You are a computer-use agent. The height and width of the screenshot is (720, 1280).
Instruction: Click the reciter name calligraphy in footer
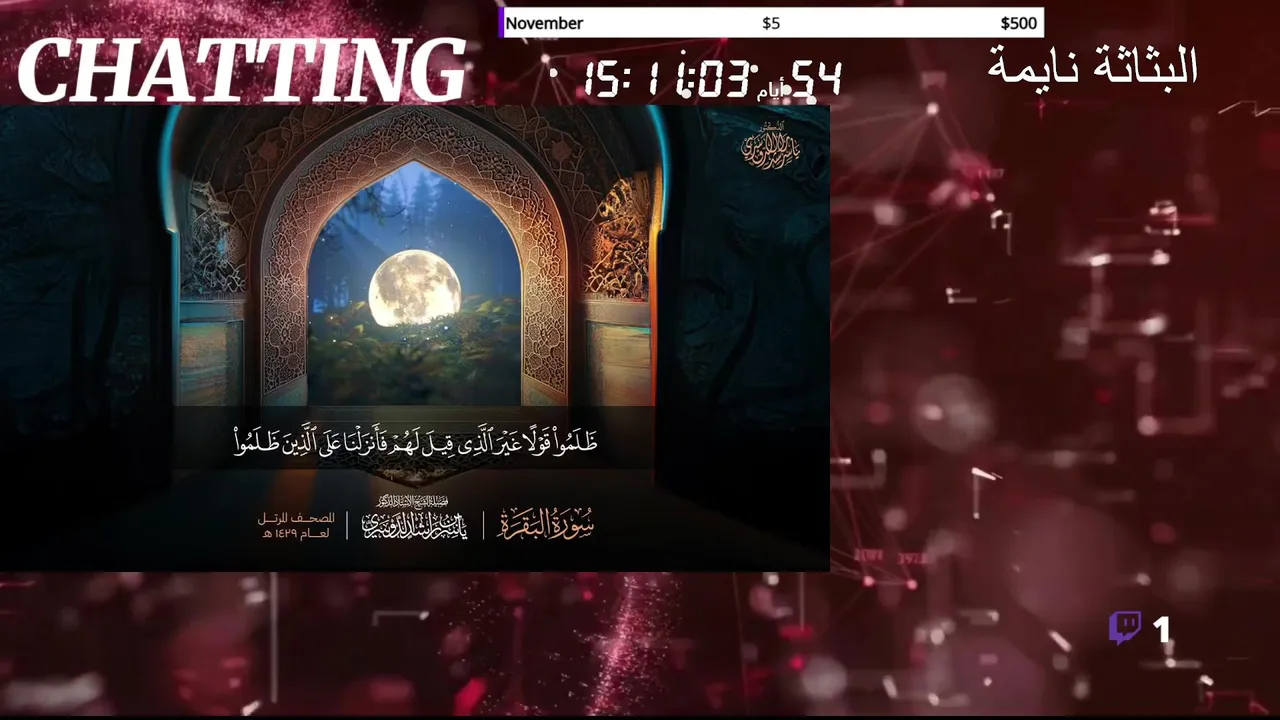[415, 519]
